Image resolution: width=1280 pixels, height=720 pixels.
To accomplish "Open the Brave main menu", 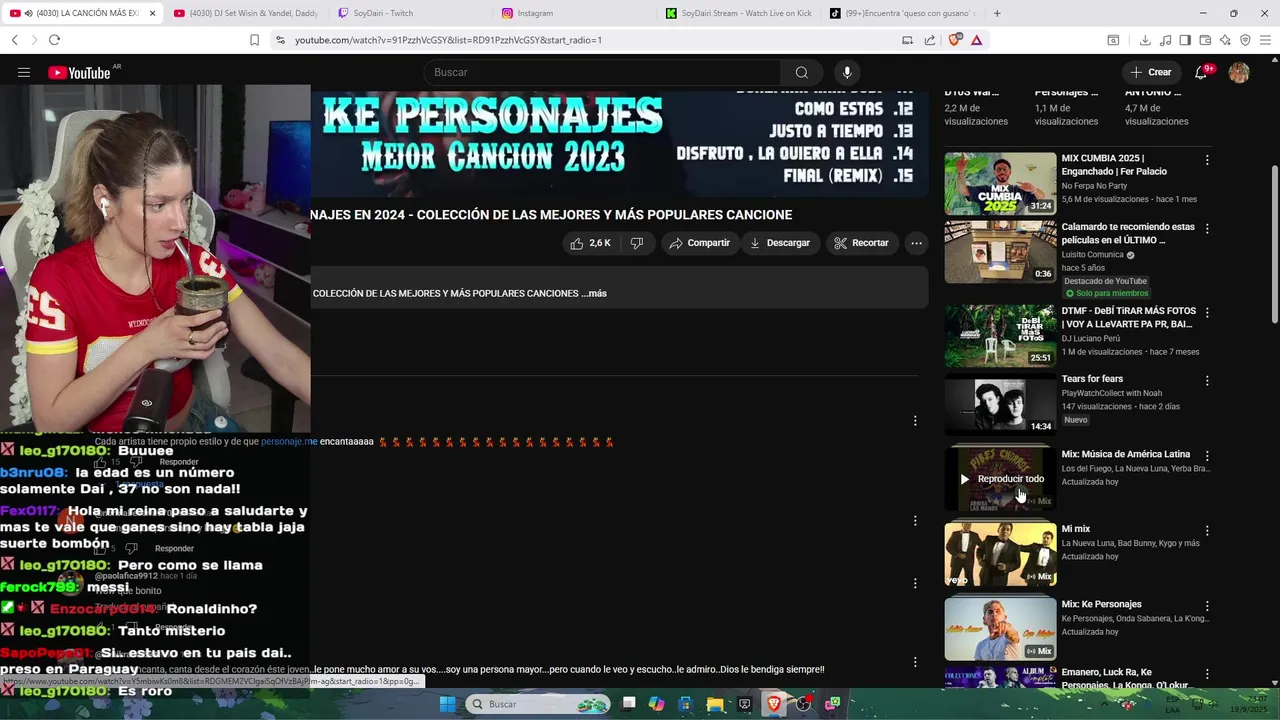I will click(x=1266, y=40).
